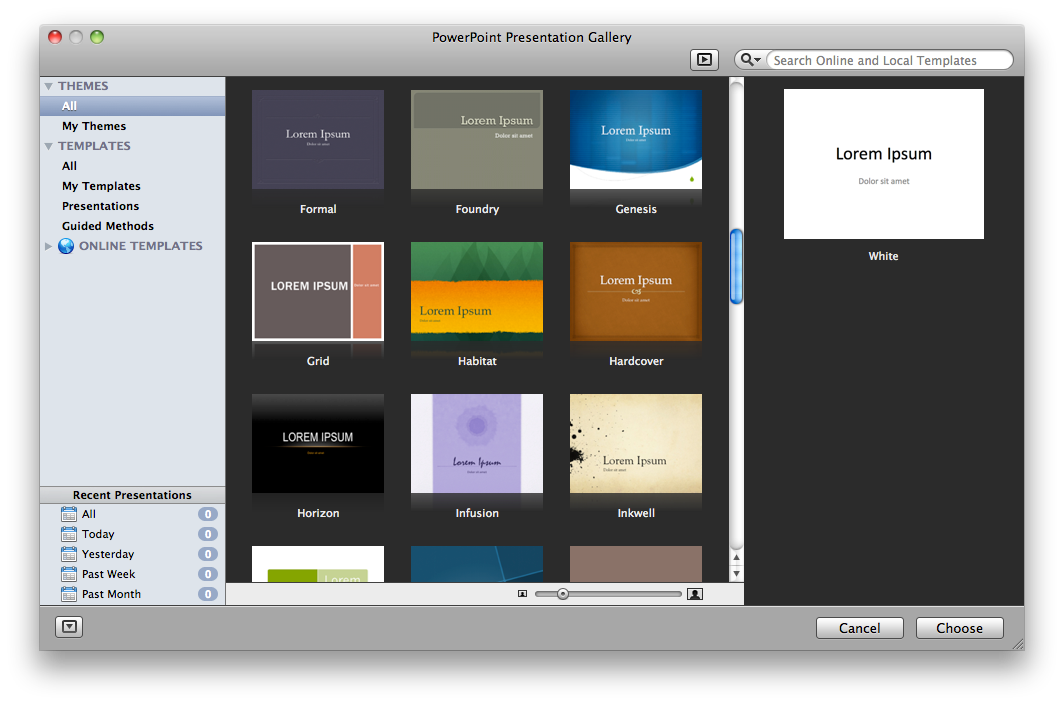Click the count badge next to Today
The image size is (1064, 705).
208,534
